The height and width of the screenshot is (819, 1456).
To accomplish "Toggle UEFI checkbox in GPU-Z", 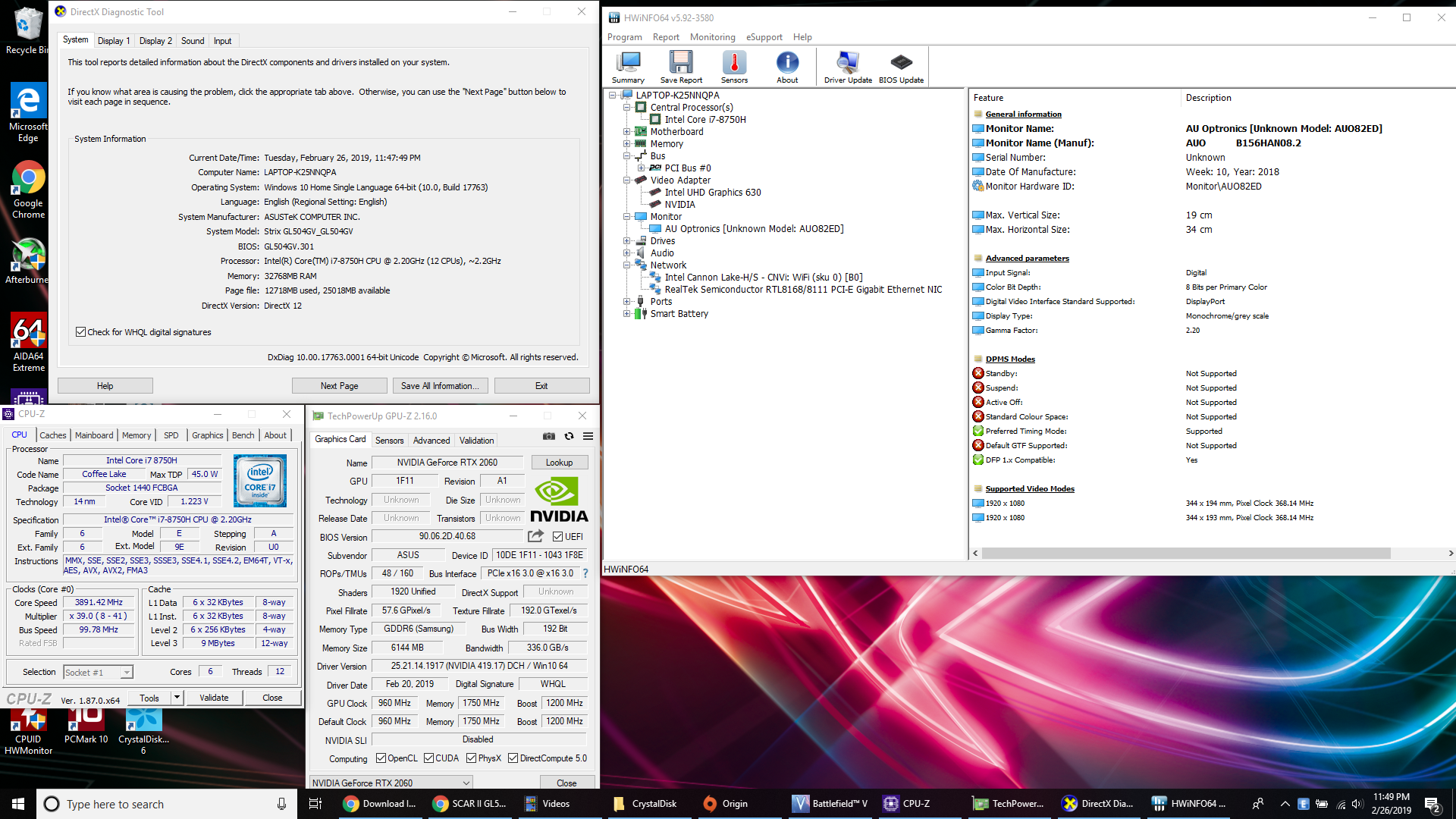I will click(557, 537).
